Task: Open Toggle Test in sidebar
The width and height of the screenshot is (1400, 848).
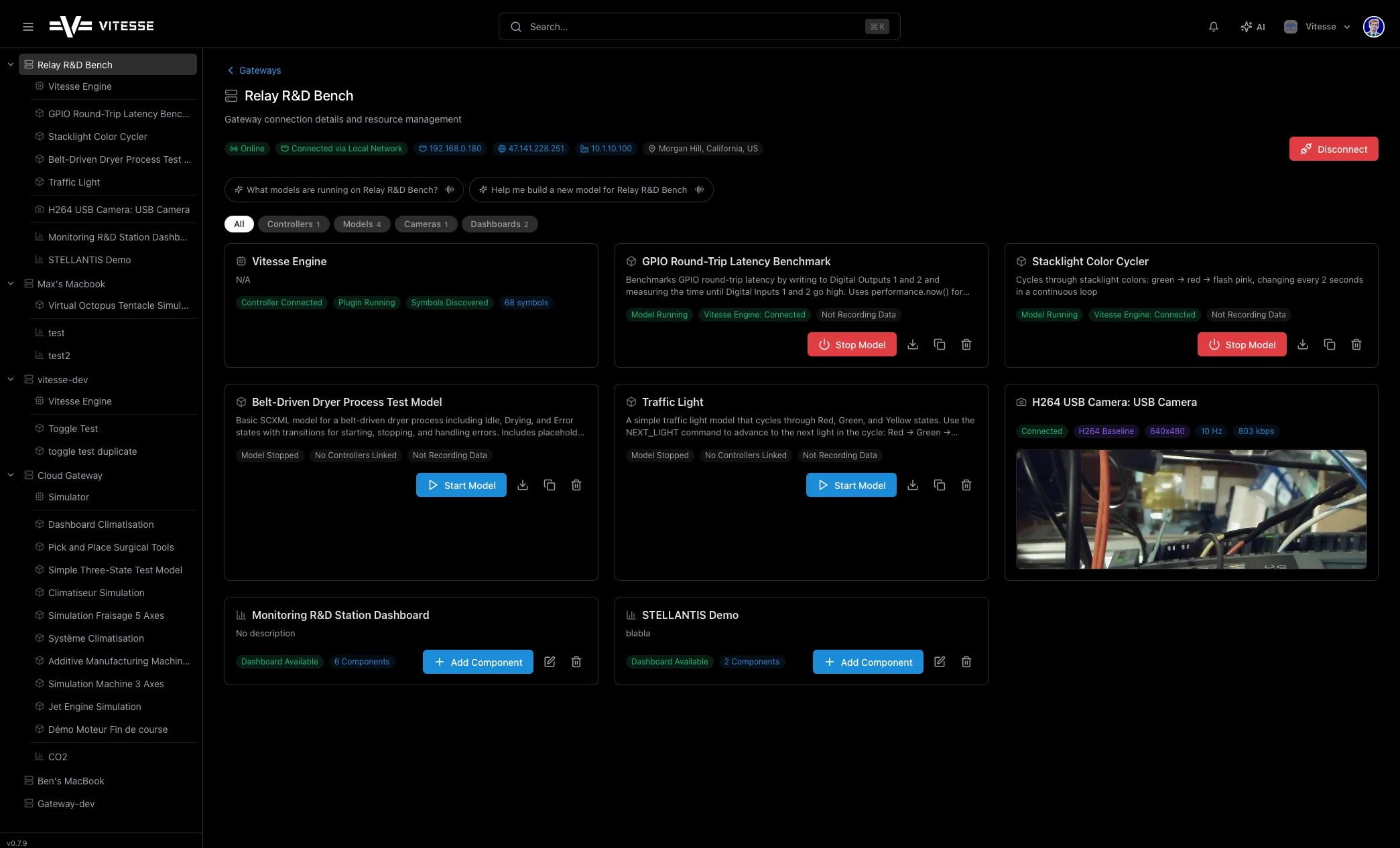Action: click(114, 429)
